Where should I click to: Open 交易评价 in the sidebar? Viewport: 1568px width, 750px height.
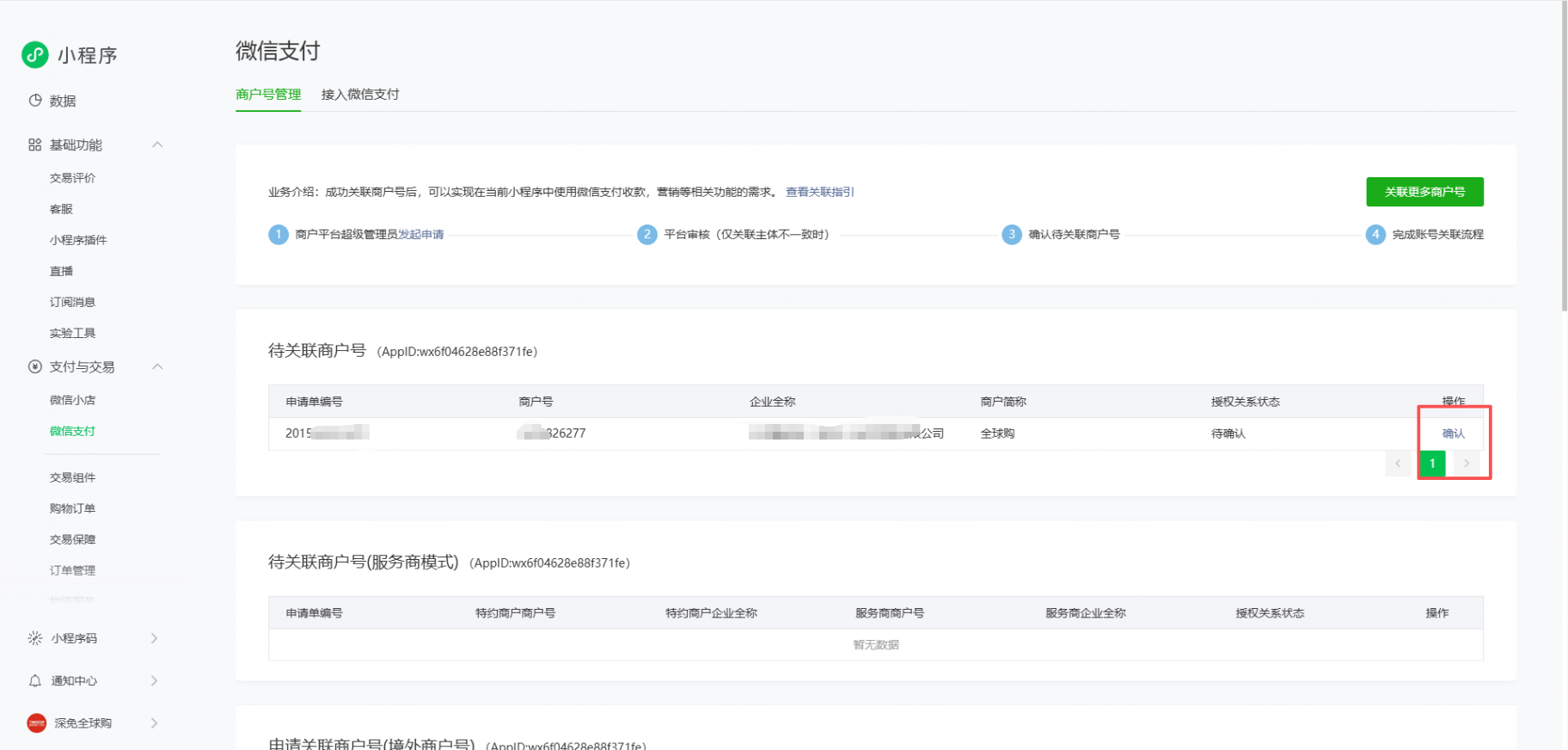[73, 178]
